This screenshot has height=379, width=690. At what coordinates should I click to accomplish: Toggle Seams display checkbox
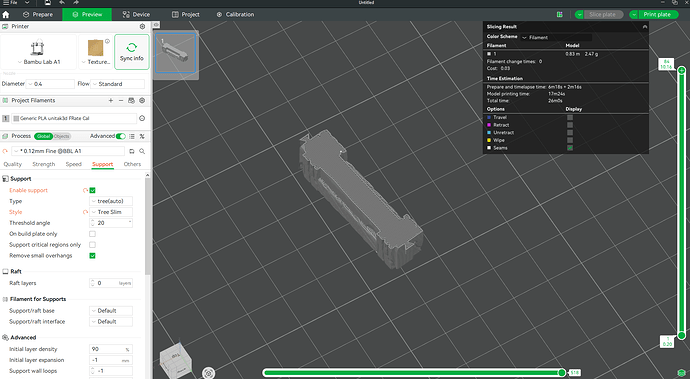(x=570, y=148)
